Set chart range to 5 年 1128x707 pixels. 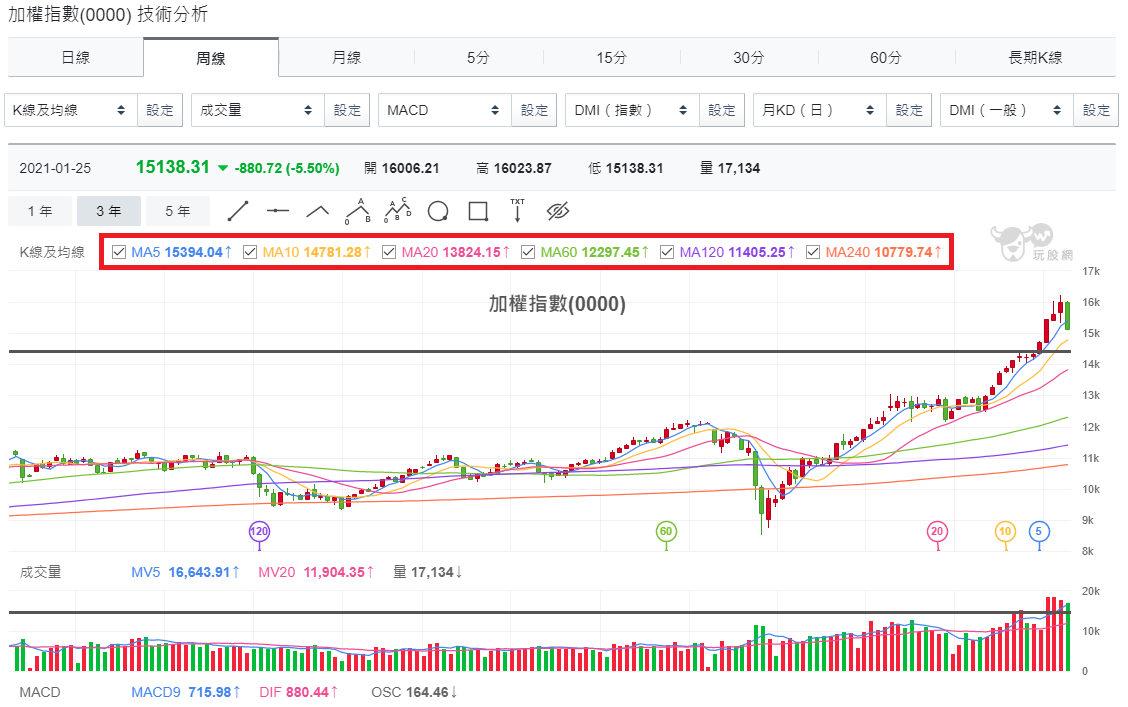[x=178, y=211]
